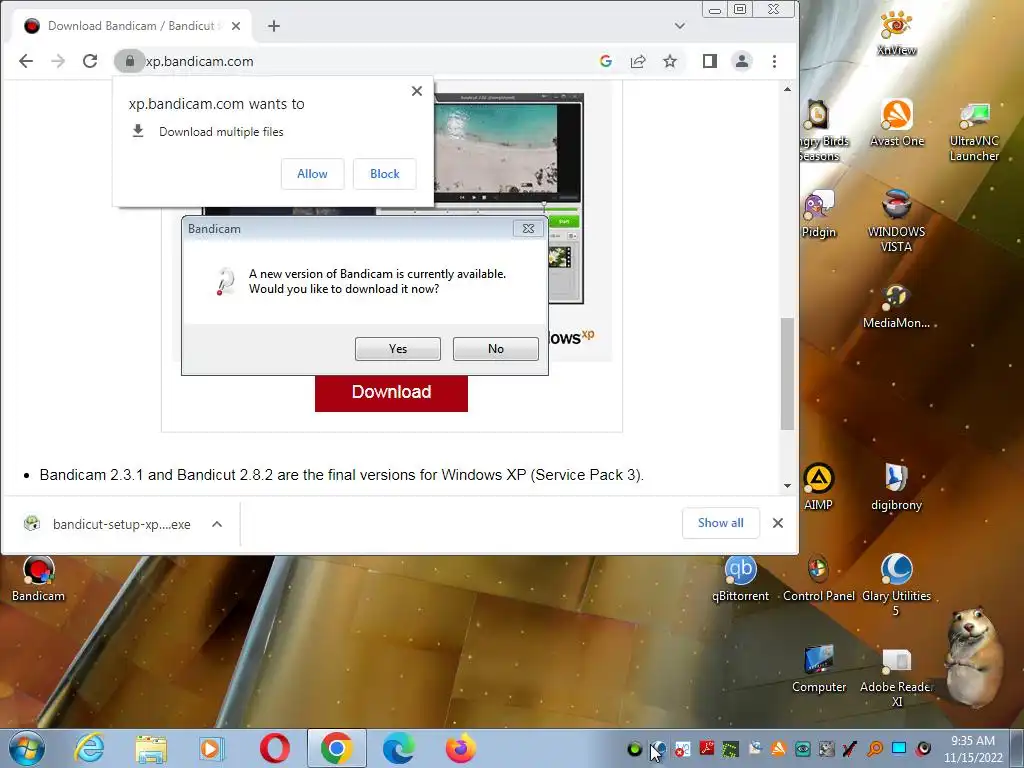Share this page icon
This screenshot has width=1024, height=768.
638,61
